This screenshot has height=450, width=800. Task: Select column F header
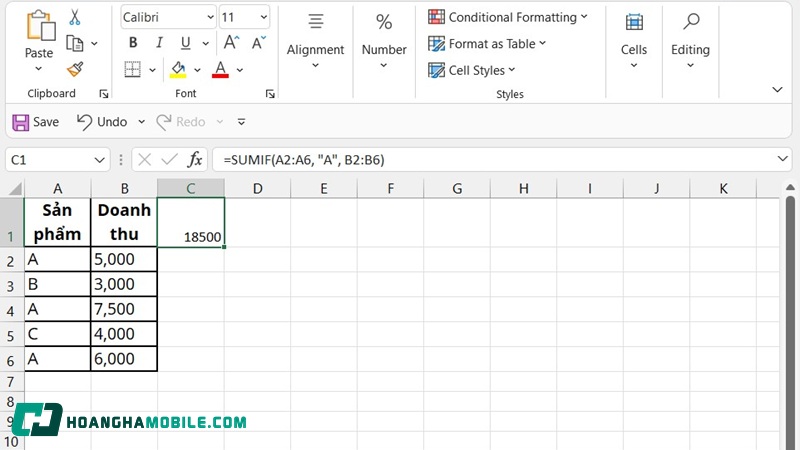(x=390, y=189)
